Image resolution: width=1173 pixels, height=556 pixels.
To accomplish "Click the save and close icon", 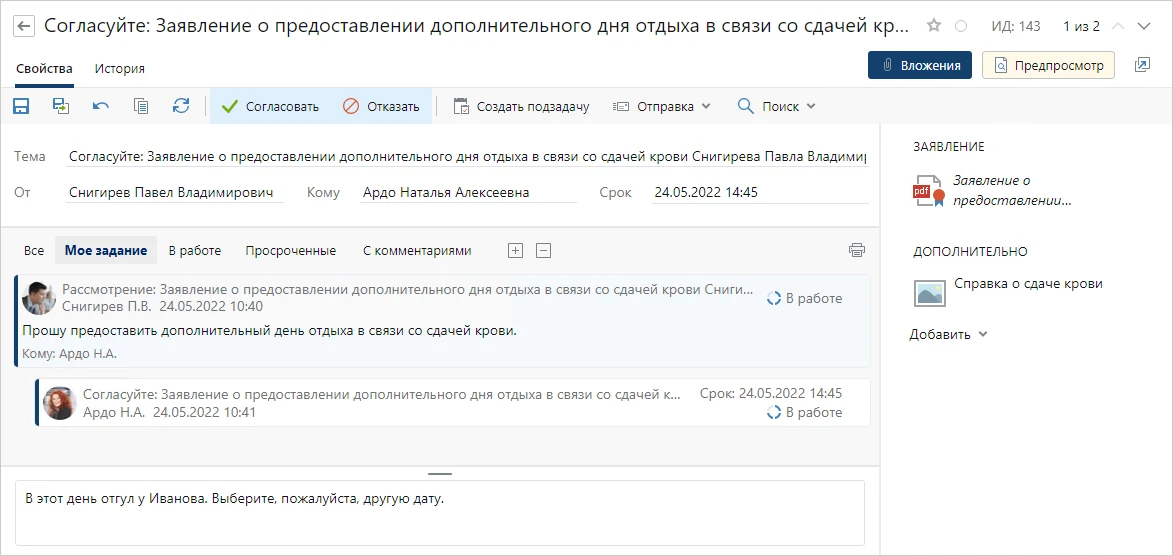I will coord(61,106).
